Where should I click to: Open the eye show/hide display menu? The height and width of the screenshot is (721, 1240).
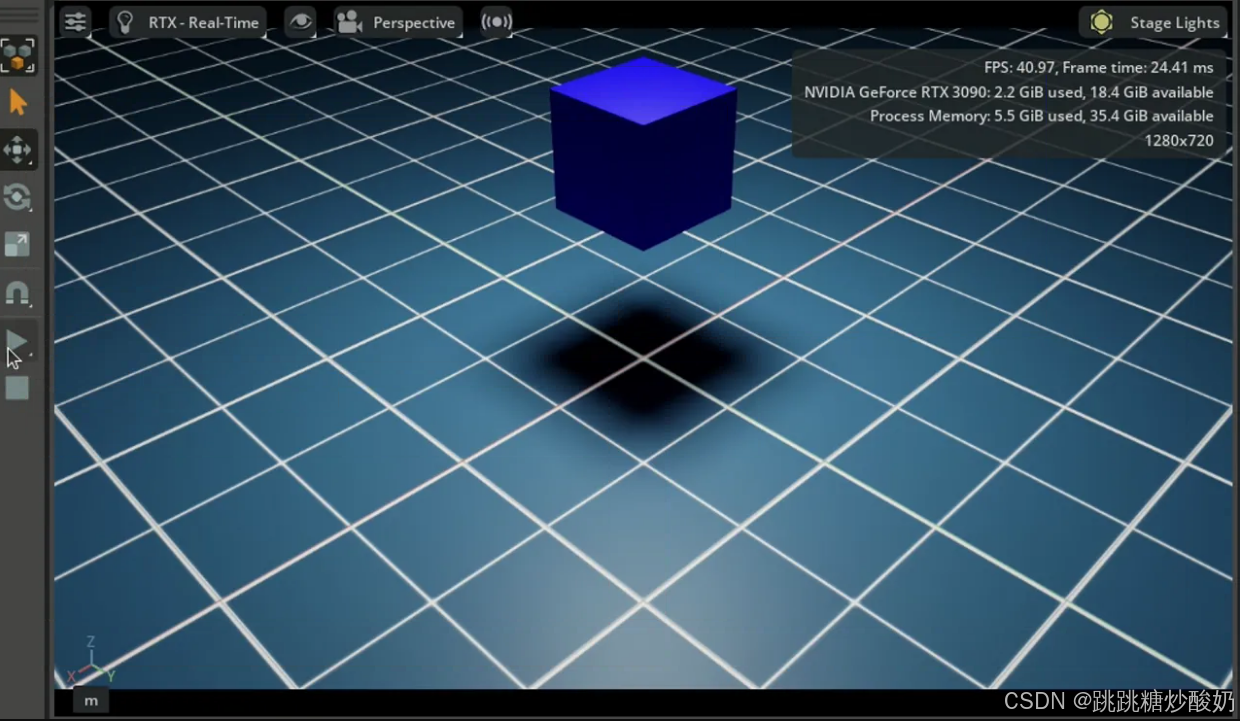click(x=300, y=22)
